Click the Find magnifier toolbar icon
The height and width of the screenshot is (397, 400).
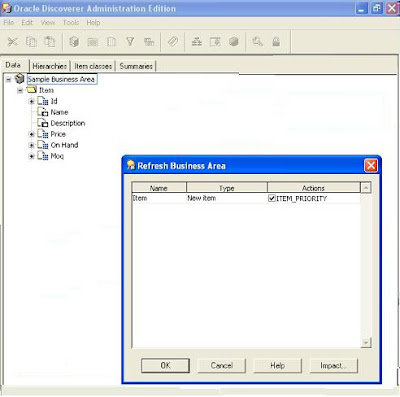[x=258, y=42]
